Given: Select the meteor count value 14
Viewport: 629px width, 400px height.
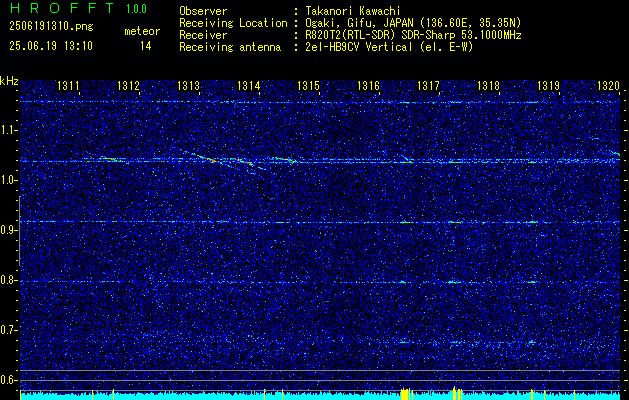Looking at the screenshot, I should (x=146, y=46).
